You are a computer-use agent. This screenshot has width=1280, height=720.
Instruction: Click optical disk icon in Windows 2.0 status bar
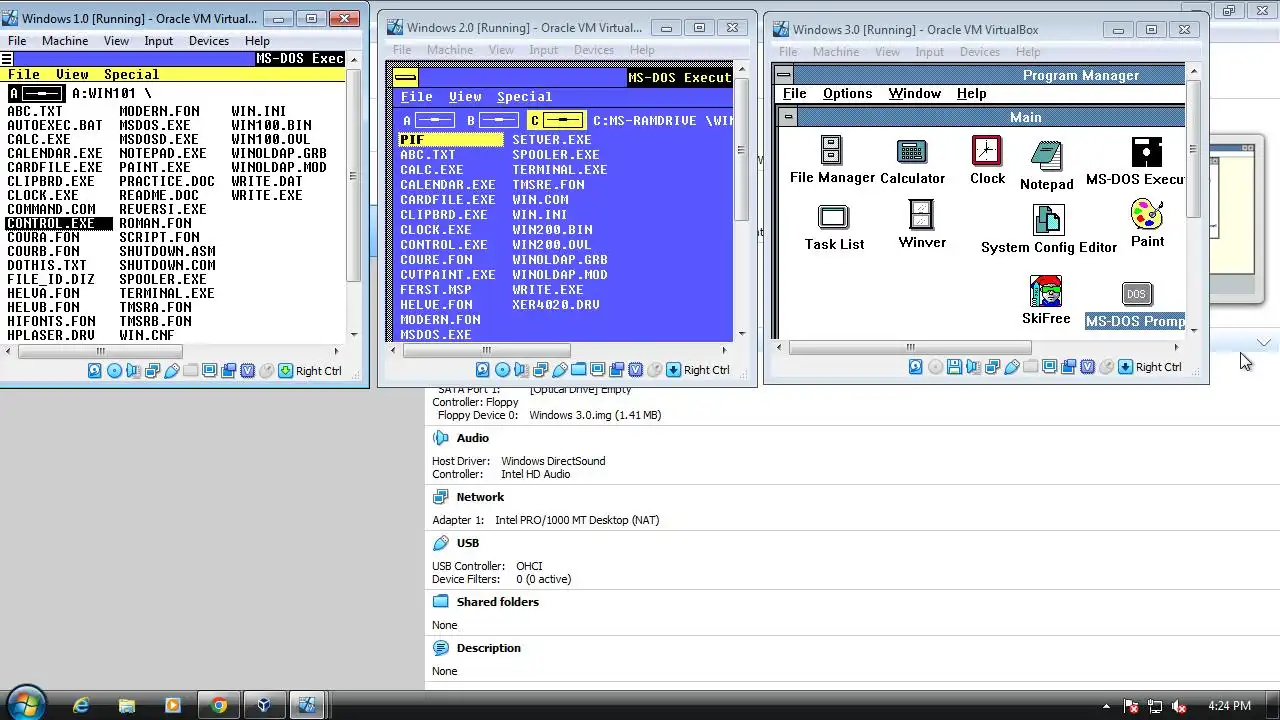coord(502,370)
